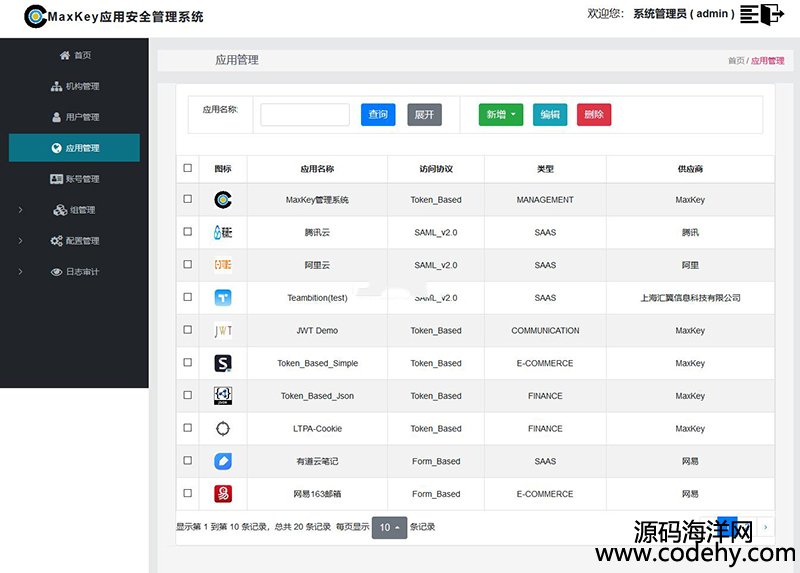Screen dimensions: 800x573
Task: Click the Teambition app icon
Action: tap(223, 298)
